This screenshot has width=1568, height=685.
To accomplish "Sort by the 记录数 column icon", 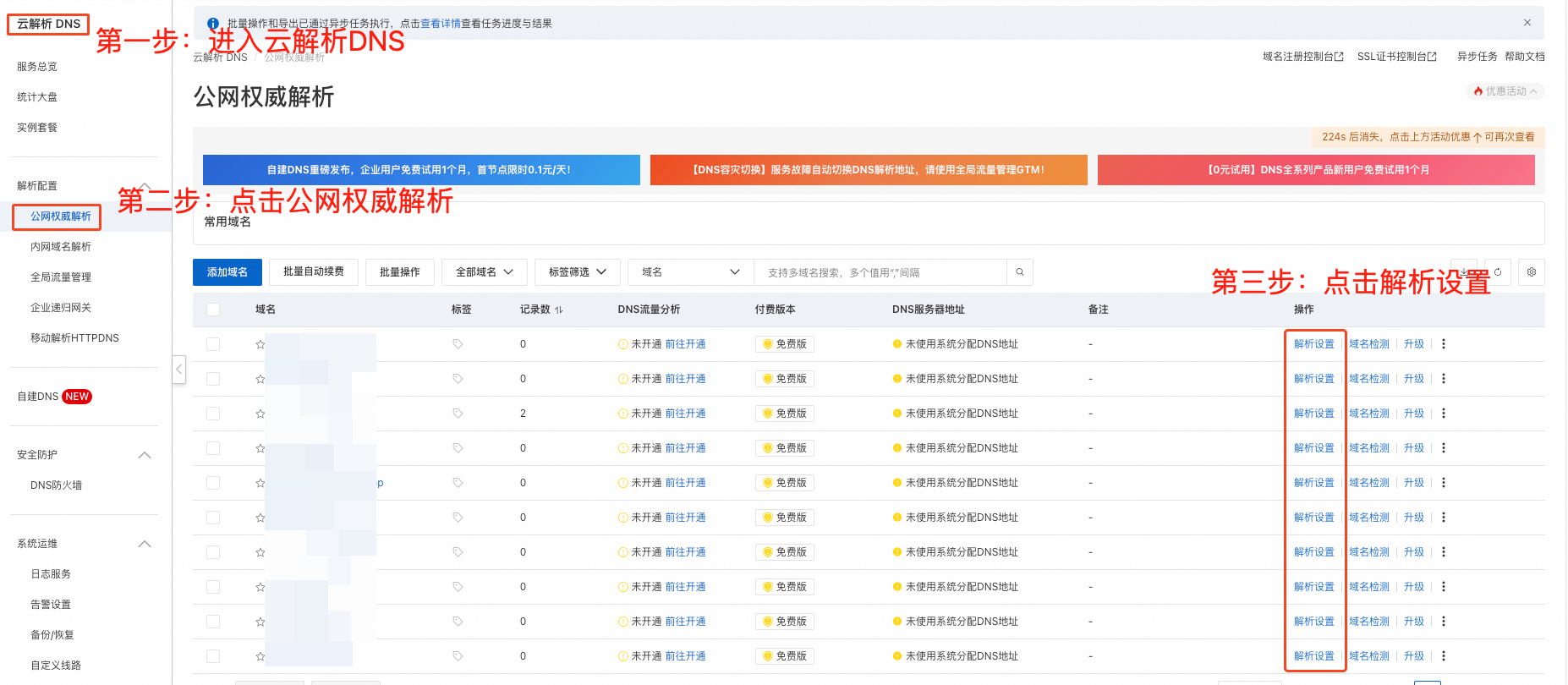I will click(x=559, y=310).
